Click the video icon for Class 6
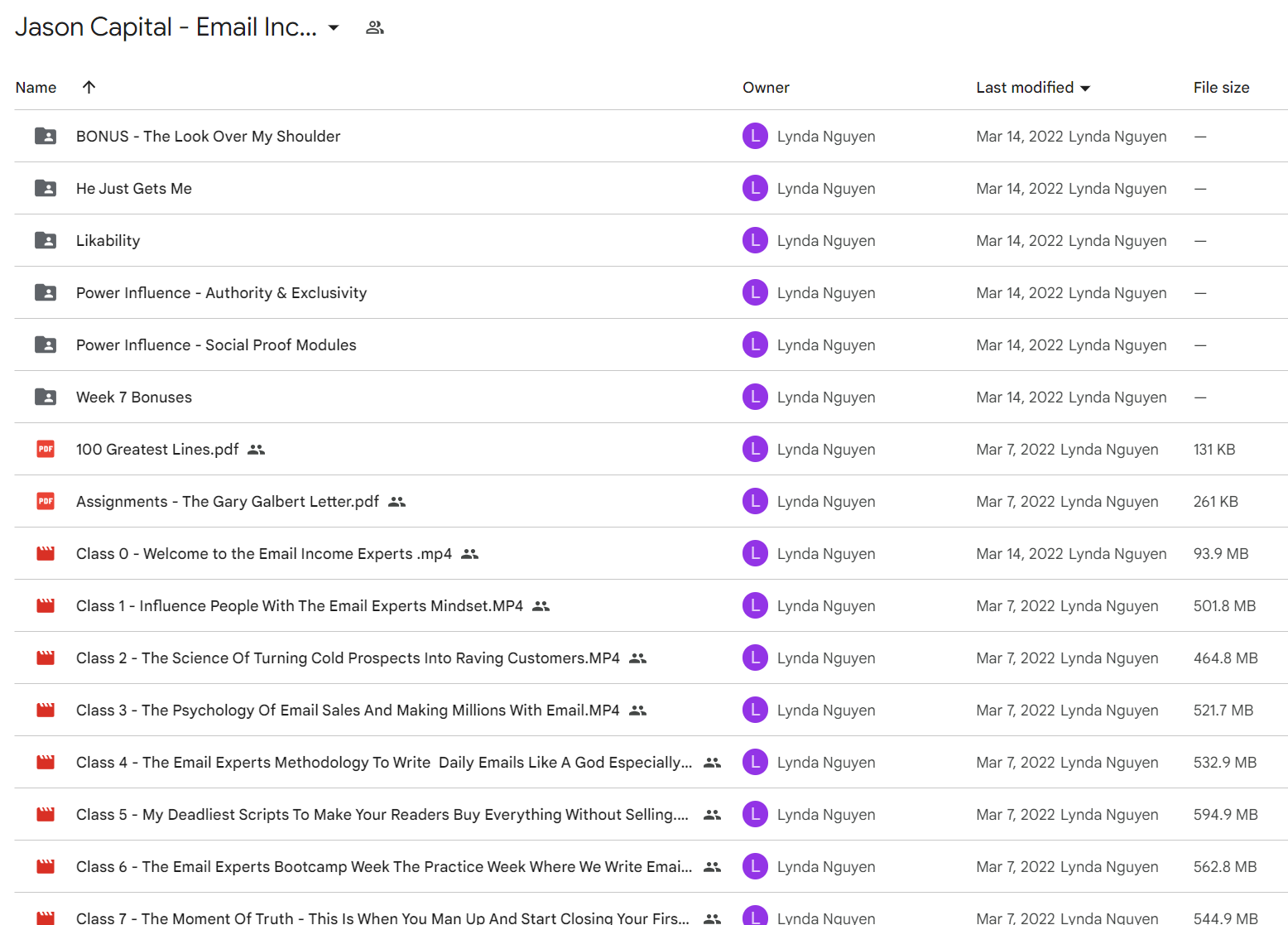The width and height of the screenshot is (1288, 925). (x=46, y=866)
